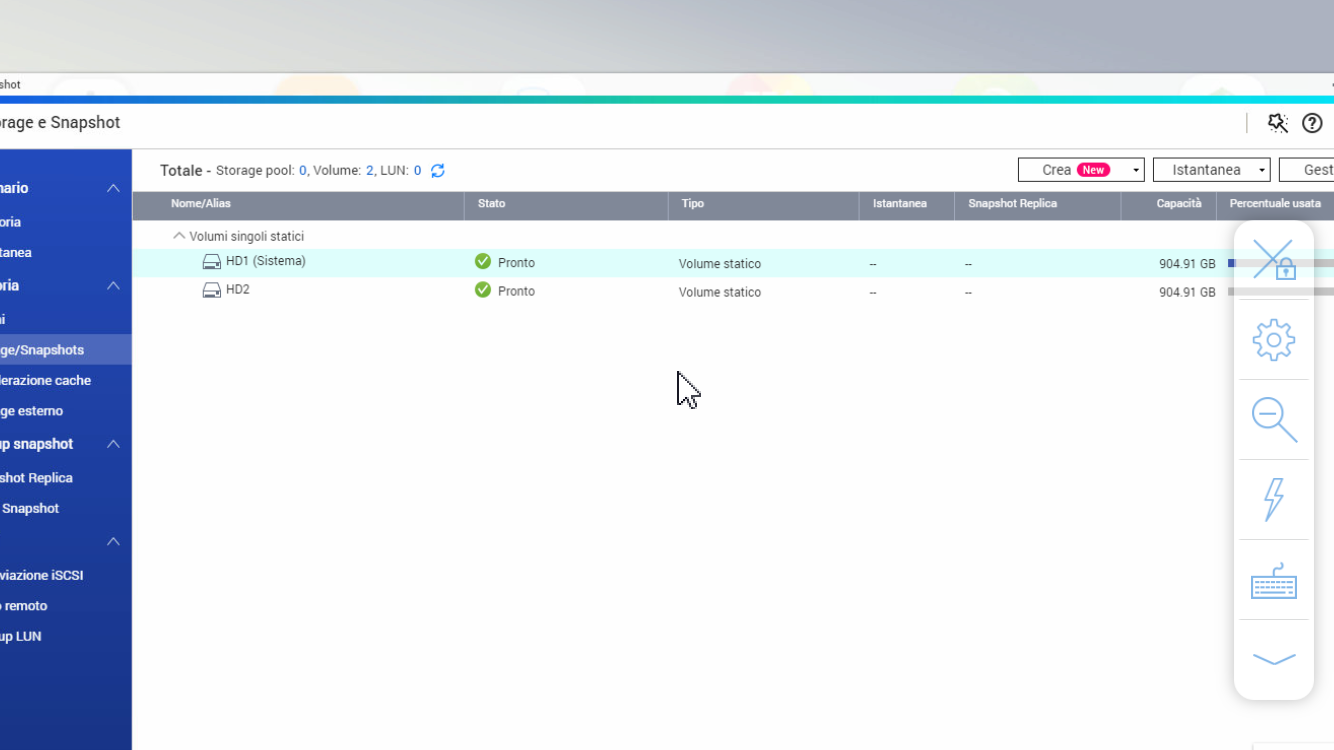Click the HD1 usage percentage bar

tap(1234, 263)
